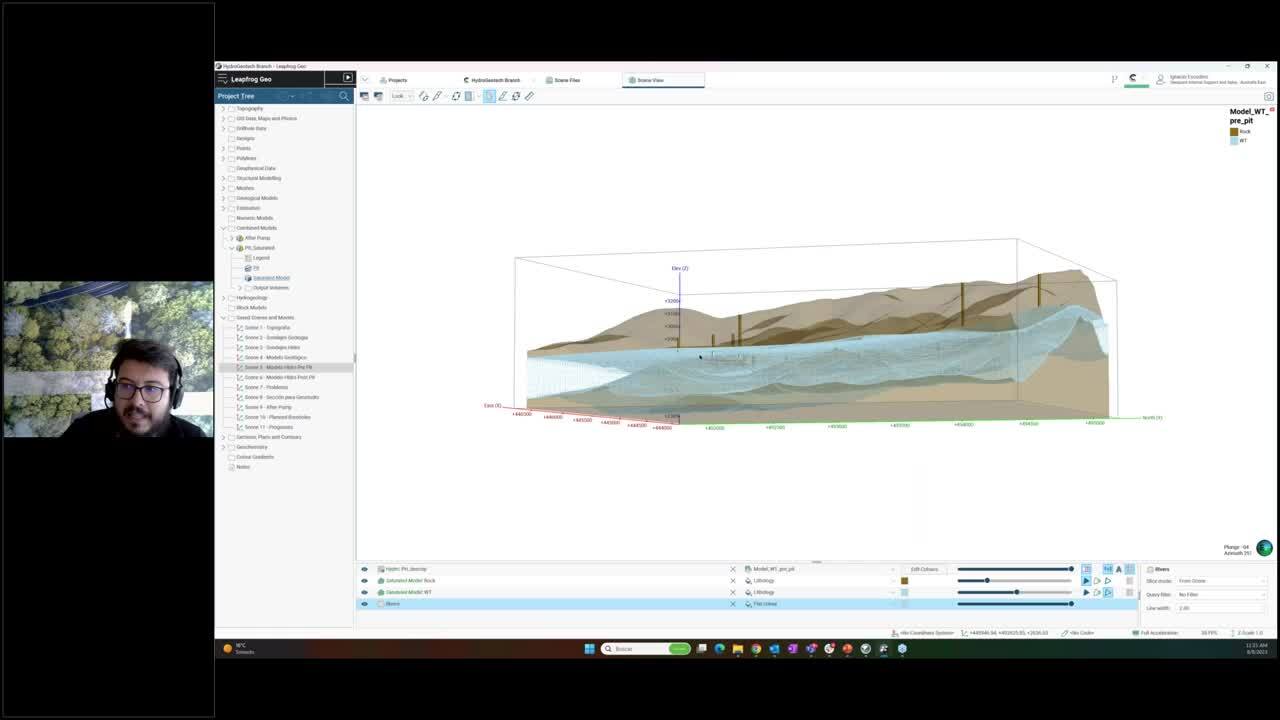This screenshot has height=720, width=1280.
Task: Tick the Topography folder checkbox
Action: pyautogui.click(x=232, y=108)
